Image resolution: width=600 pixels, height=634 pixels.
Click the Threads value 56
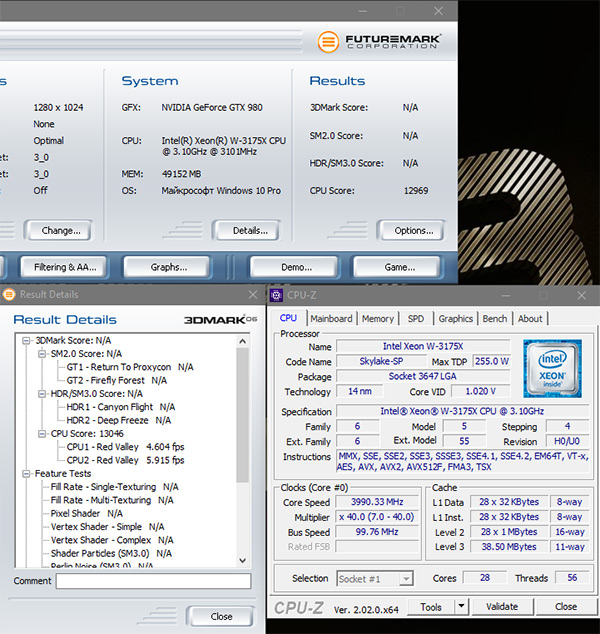pyautogui.click(x=572, y=578)
